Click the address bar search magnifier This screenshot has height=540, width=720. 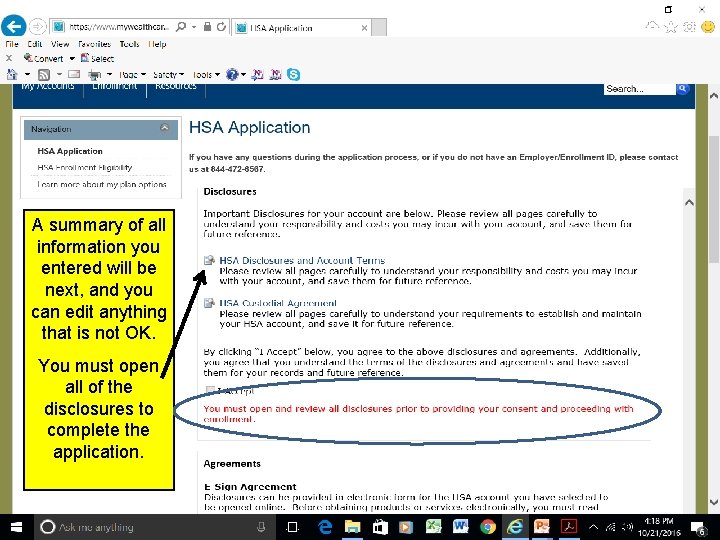[x=181, y=27]
